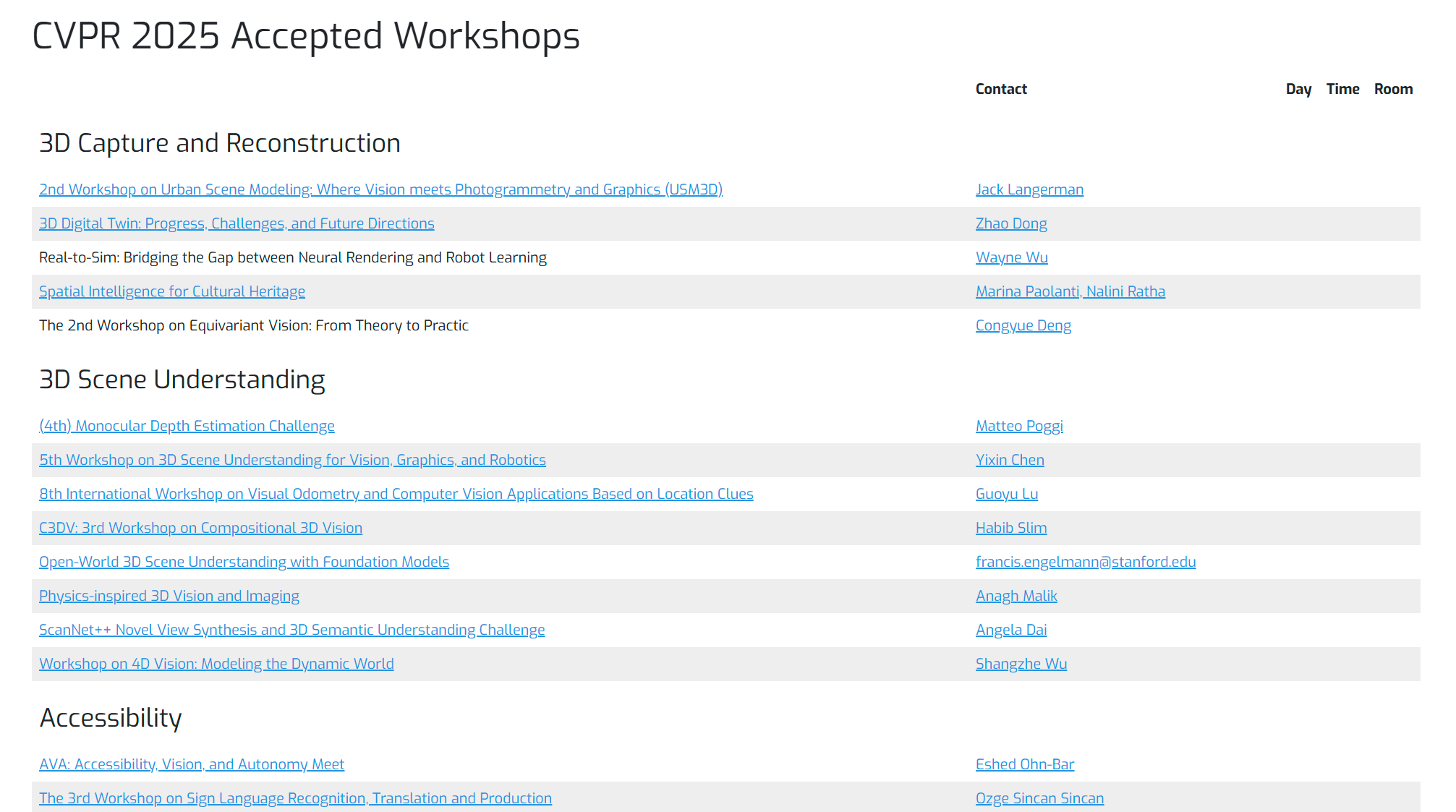Open Sign Language Recognition workshop link
The width and height of the screenshot is (1456, 812).
coord(295,798)
